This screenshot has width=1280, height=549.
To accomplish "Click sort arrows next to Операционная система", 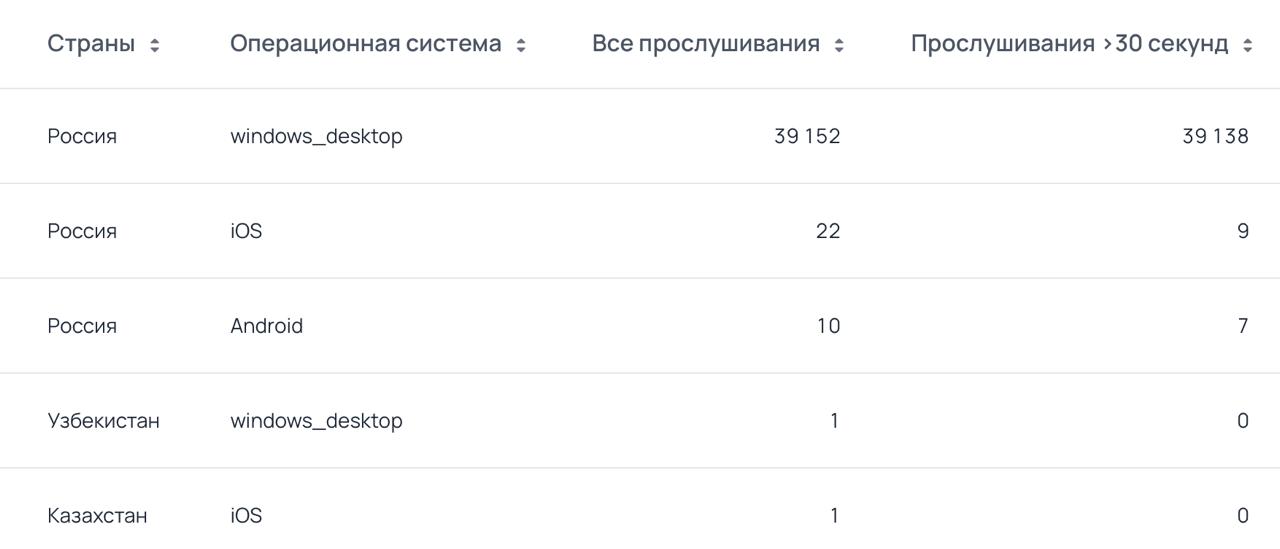I will (521, 45).
